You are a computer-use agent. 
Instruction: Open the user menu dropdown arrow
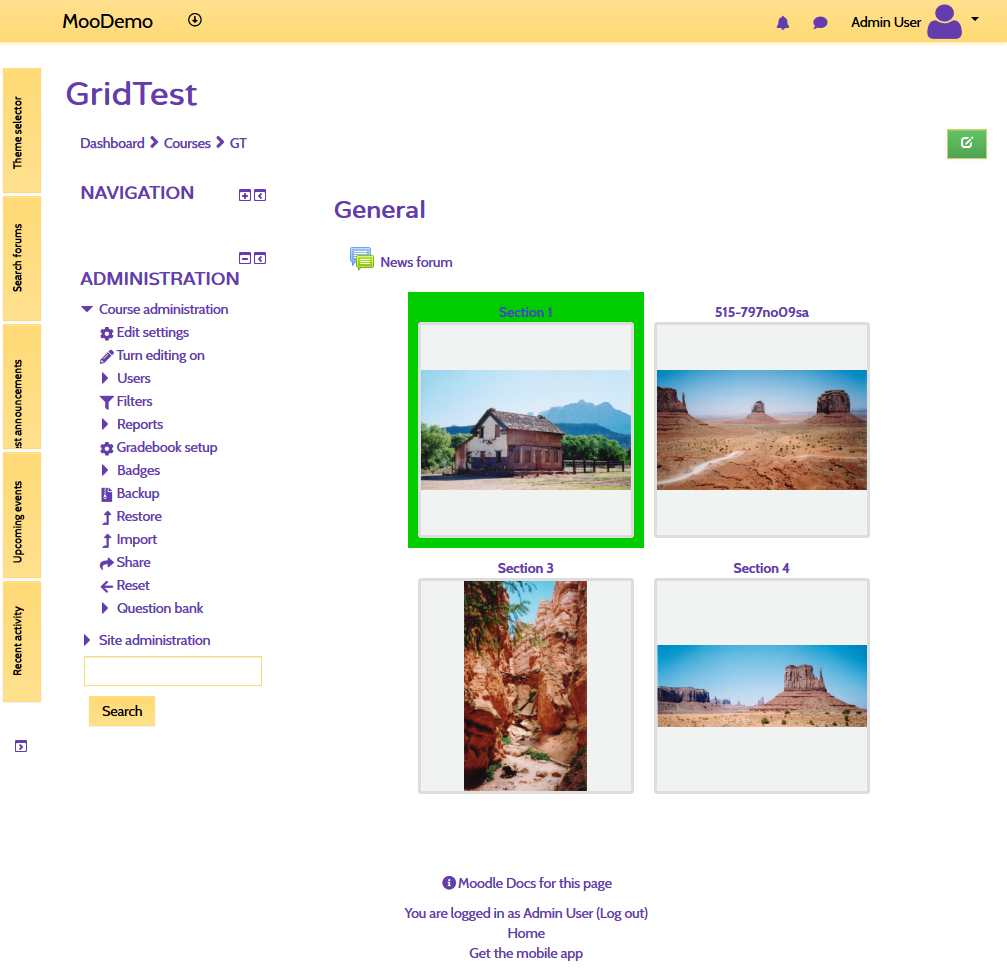tap(975, 19)
